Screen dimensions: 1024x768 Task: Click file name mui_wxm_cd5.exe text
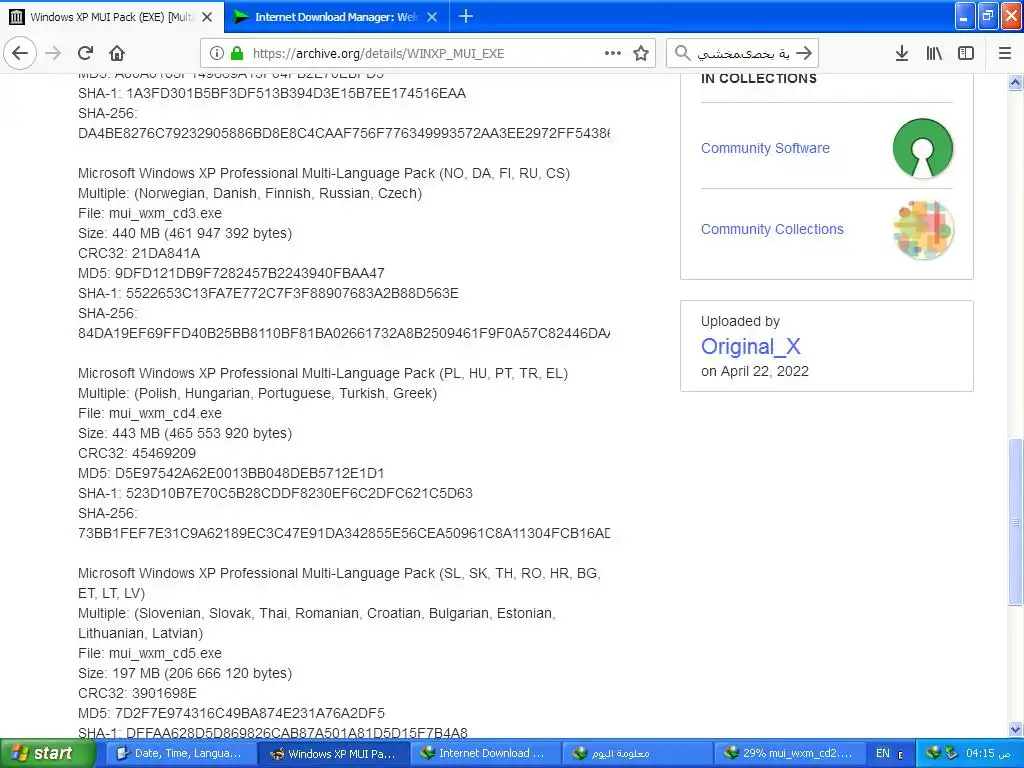click(x=165, y=653)
